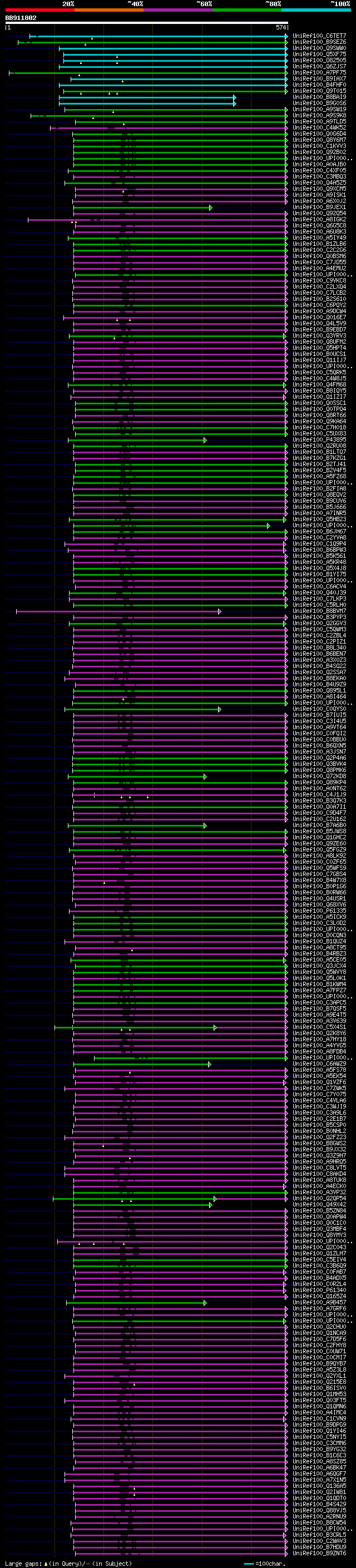Open hit UniRef100_C2LXQ4
The width and height of the screenshot is (356, 1568).
319,286
